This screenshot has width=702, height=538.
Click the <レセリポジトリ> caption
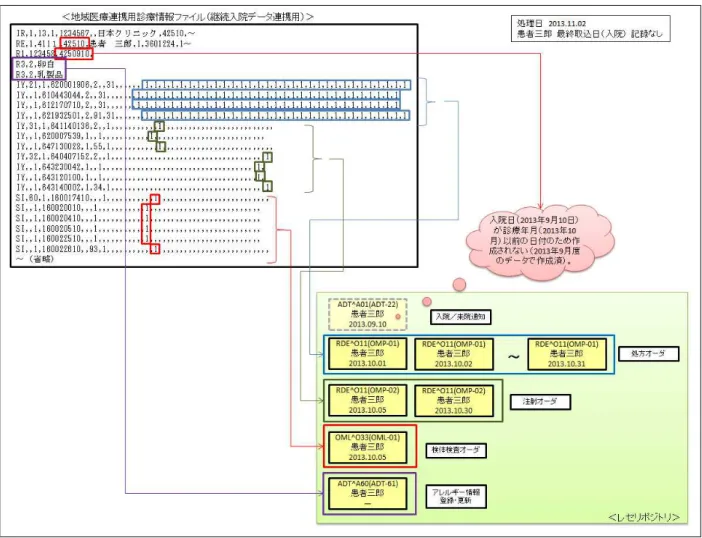click(x=644, y=517)
